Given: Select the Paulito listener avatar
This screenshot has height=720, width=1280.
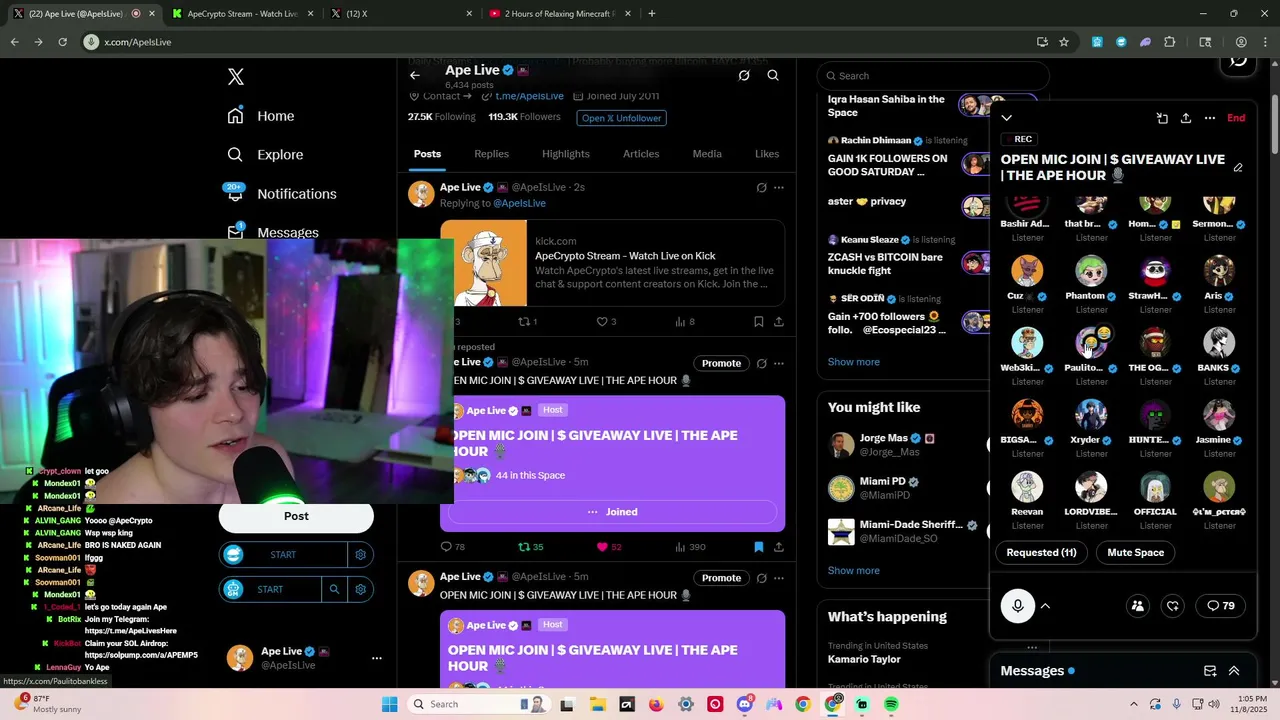Looking at the screenshot, I should click(1090, 343).
